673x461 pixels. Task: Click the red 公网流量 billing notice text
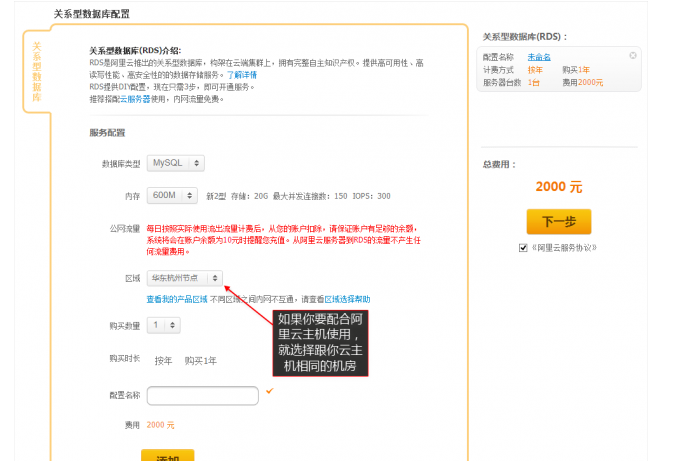tap(284, 240)
